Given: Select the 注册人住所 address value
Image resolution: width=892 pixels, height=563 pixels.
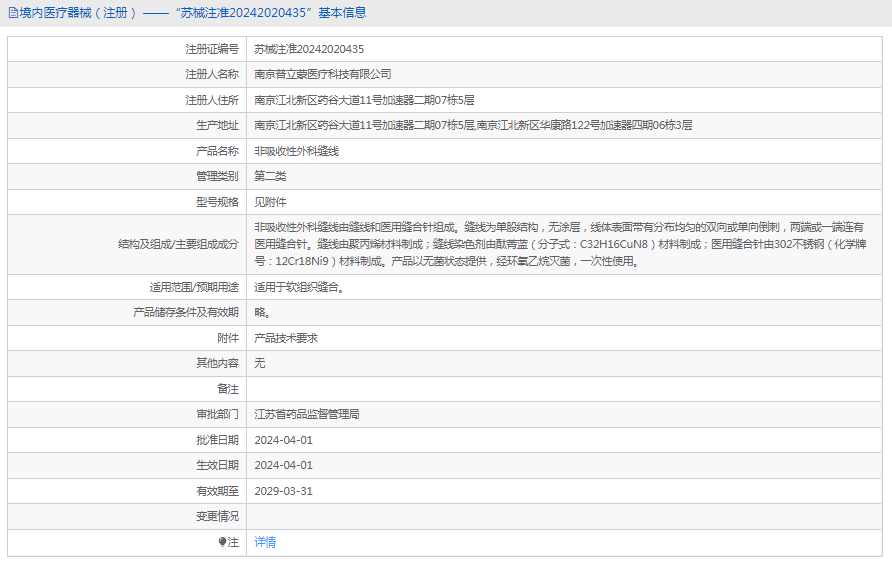Looking at the screenshot, I should click(x=364, y=100).
